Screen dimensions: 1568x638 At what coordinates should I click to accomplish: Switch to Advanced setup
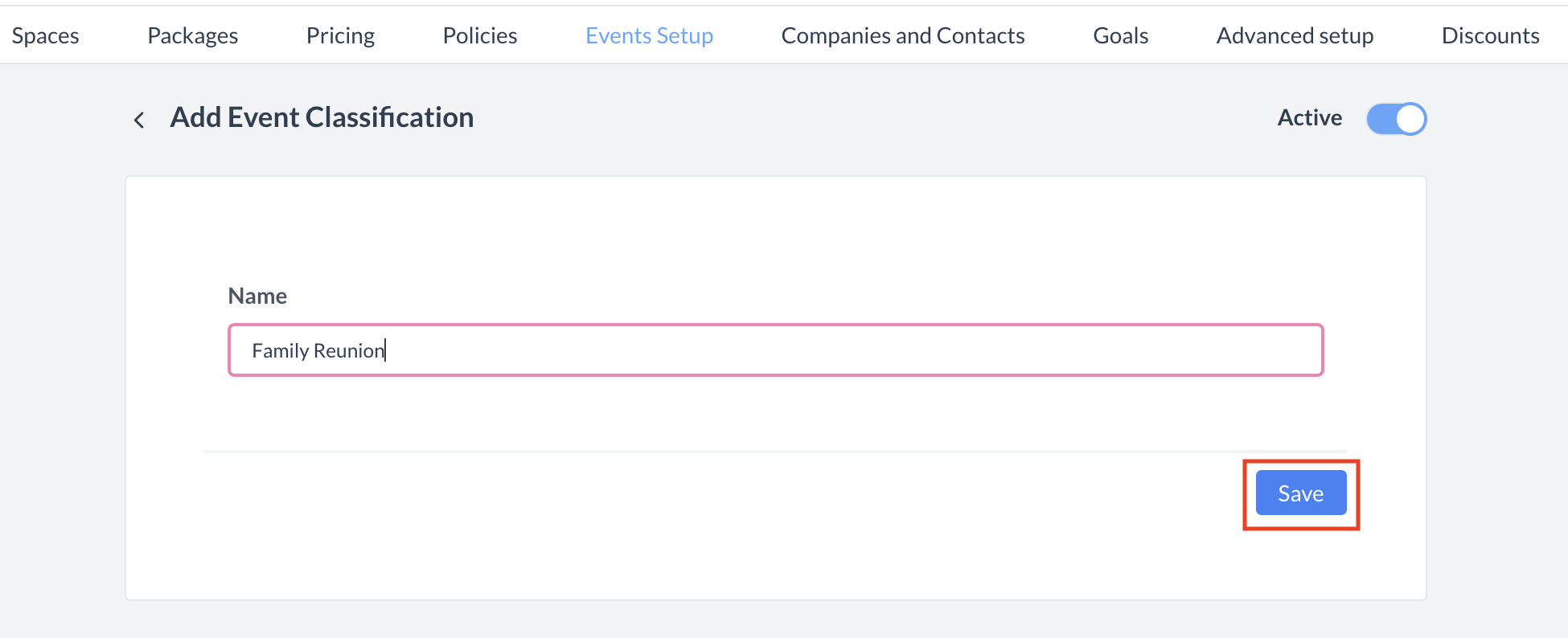pos(1295,35)
